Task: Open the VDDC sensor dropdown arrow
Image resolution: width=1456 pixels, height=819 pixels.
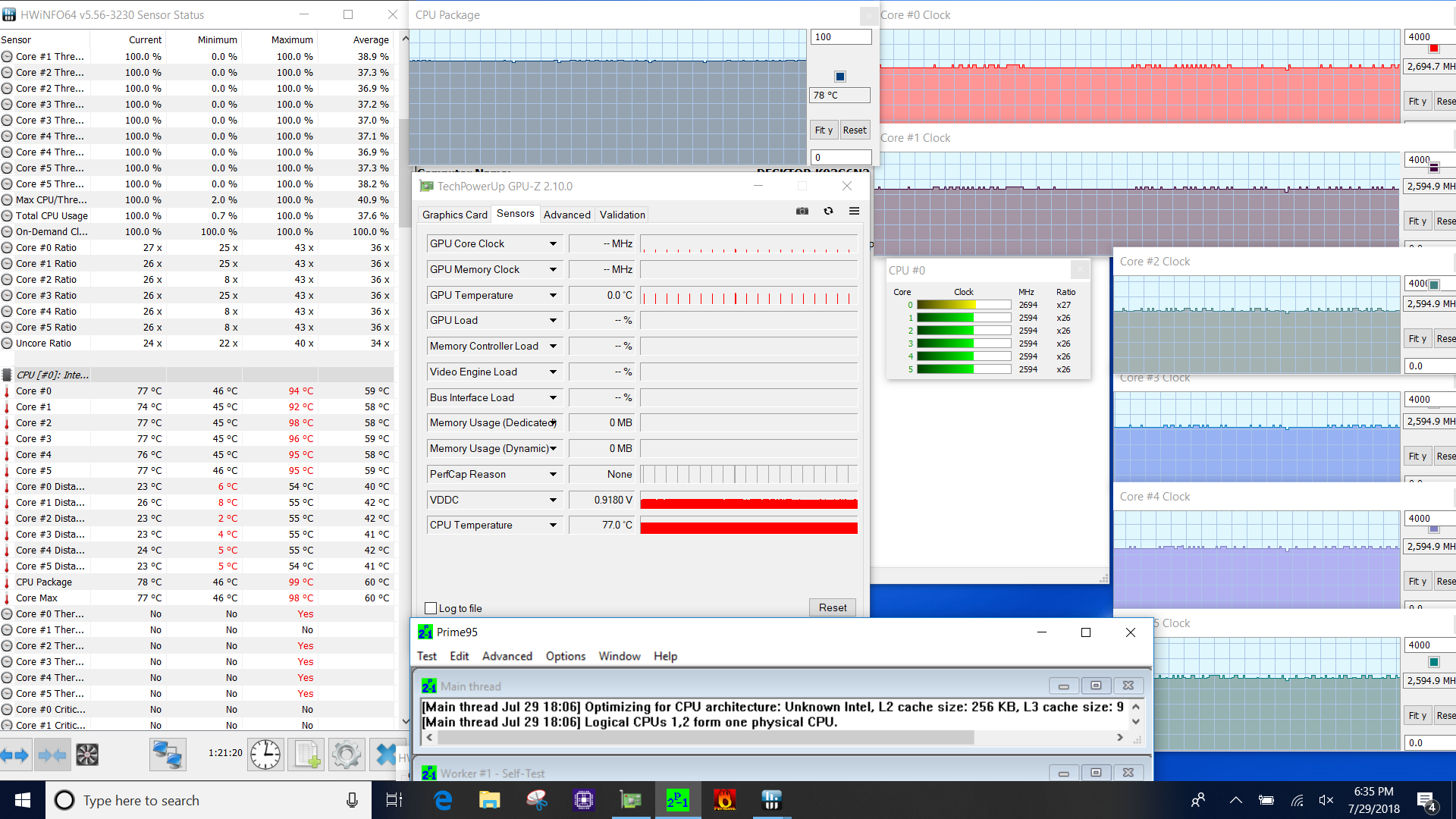Action: pos(553,500)
